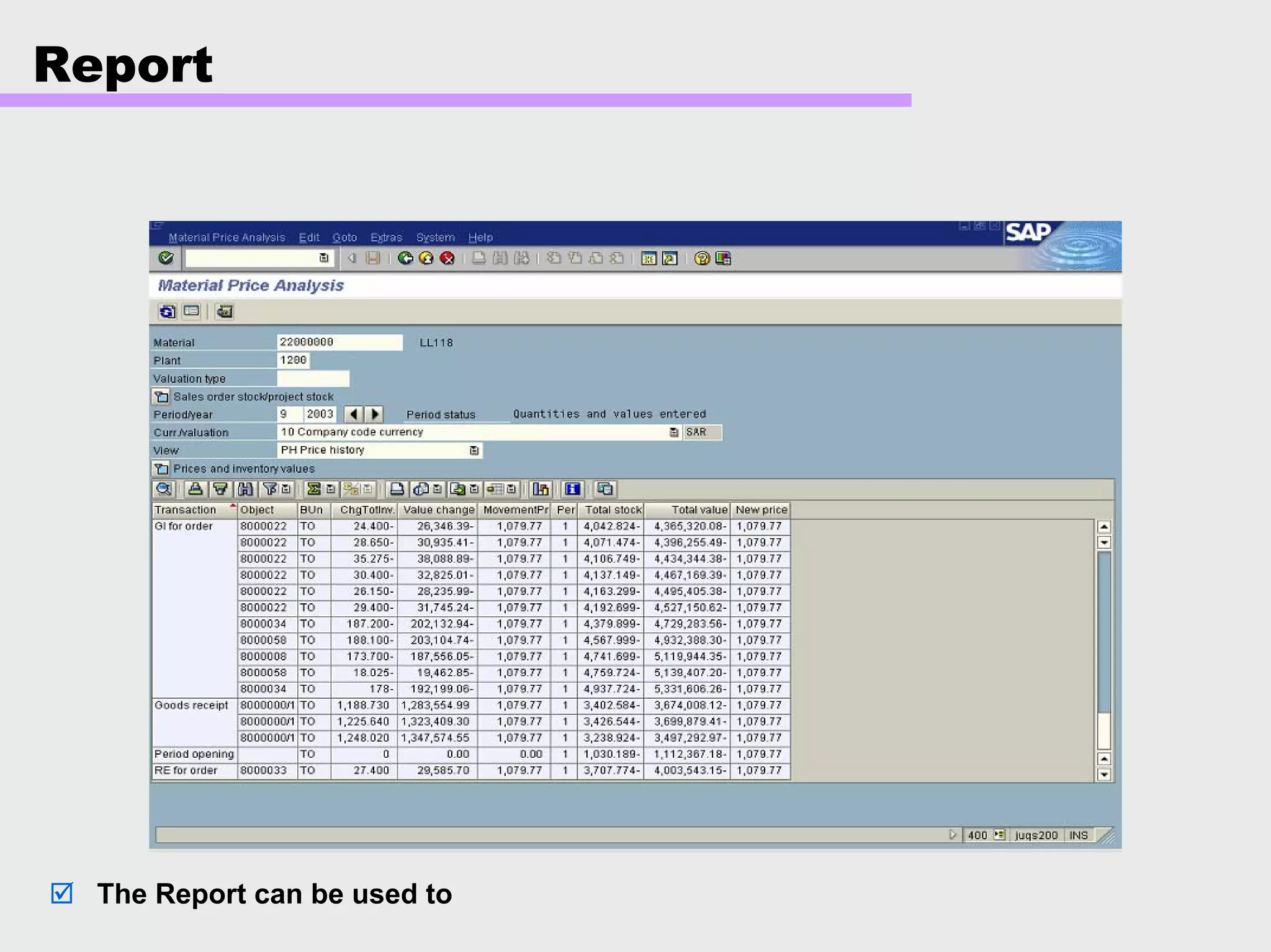The width and height of the screenshot is (1271, 952).
Task: Open the status bar system info selector
Action: (999, 835)
